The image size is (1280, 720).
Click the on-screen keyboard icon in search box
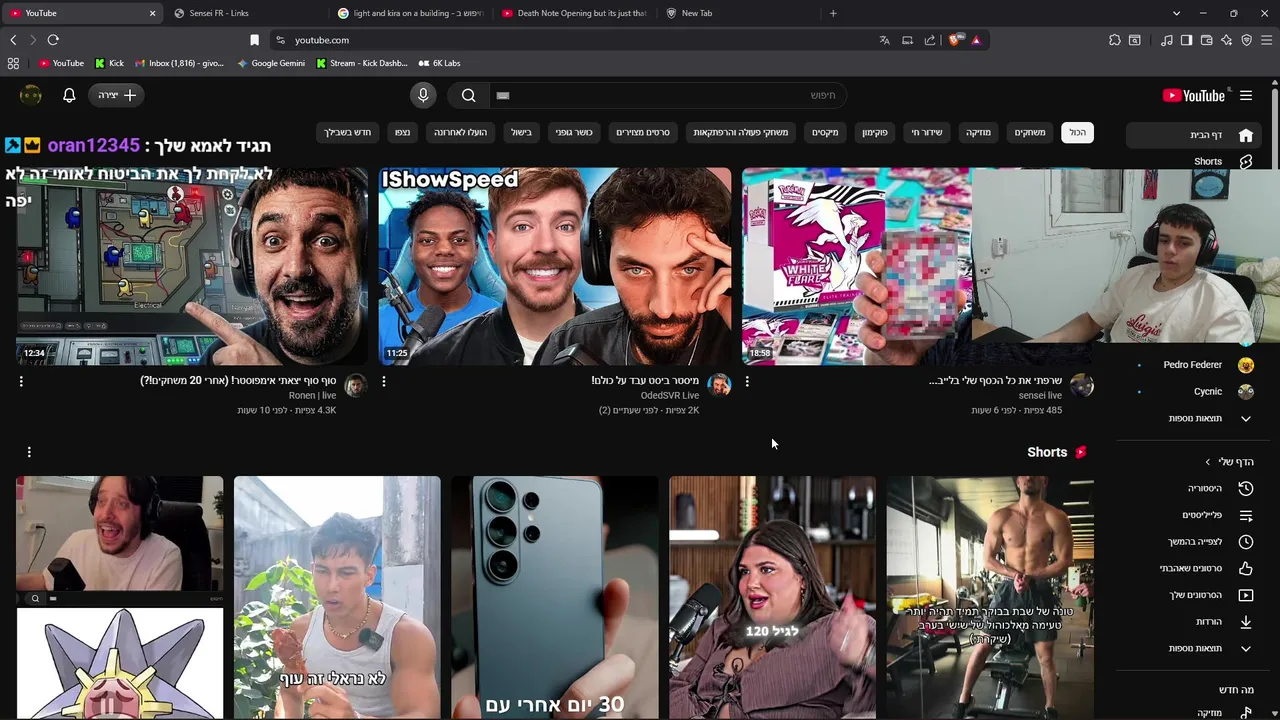click(503, 95)
